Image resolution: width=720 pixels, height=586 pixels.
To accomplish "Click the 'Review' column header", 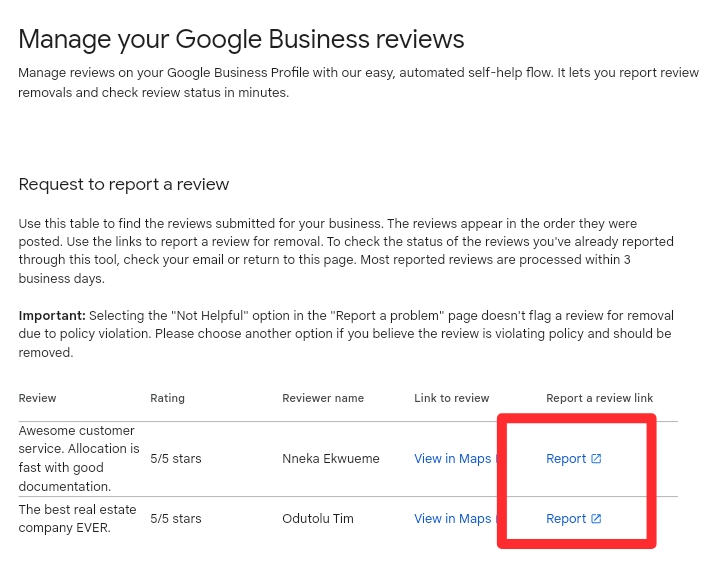I will (37, 398).
